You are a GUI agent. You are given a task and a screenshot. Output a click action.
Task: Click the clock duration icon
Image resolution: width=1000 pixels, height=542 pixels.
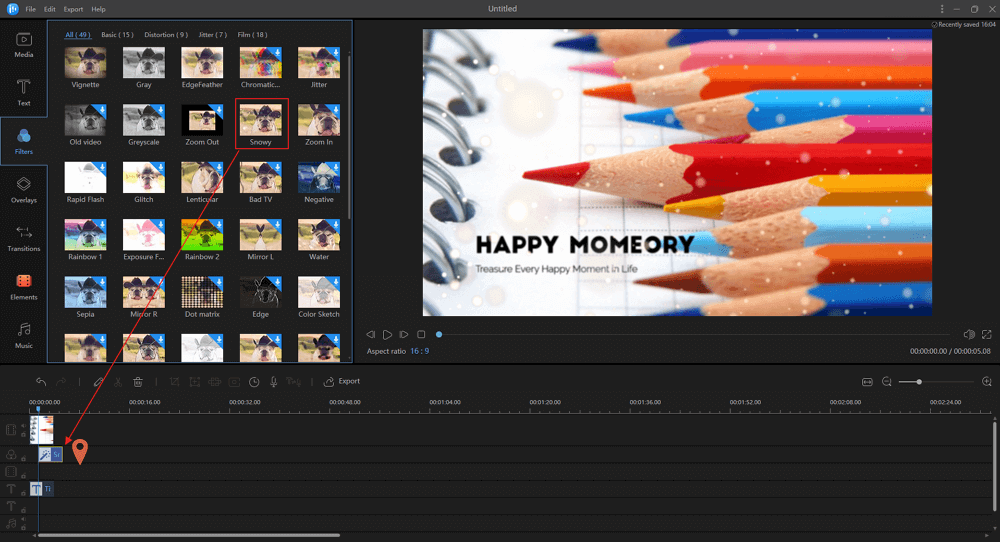[254, 382]
